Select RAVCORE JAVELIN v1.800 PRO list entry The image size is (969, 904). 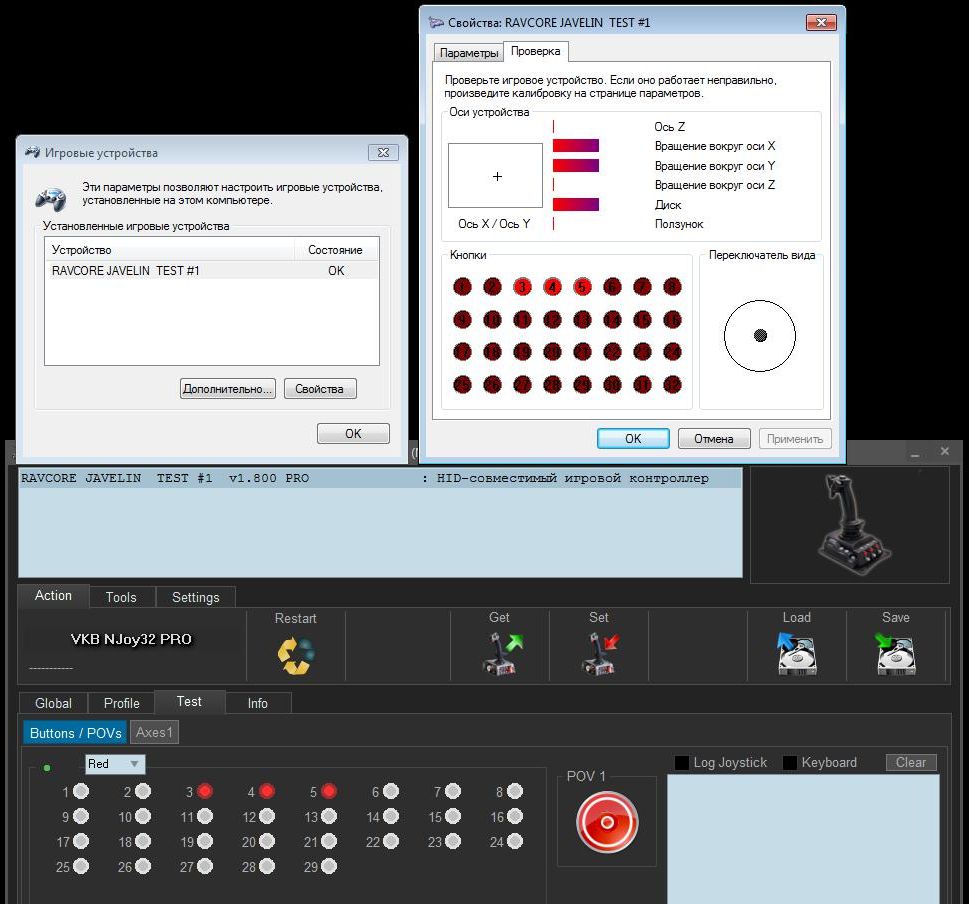click(x=380, y=478)
